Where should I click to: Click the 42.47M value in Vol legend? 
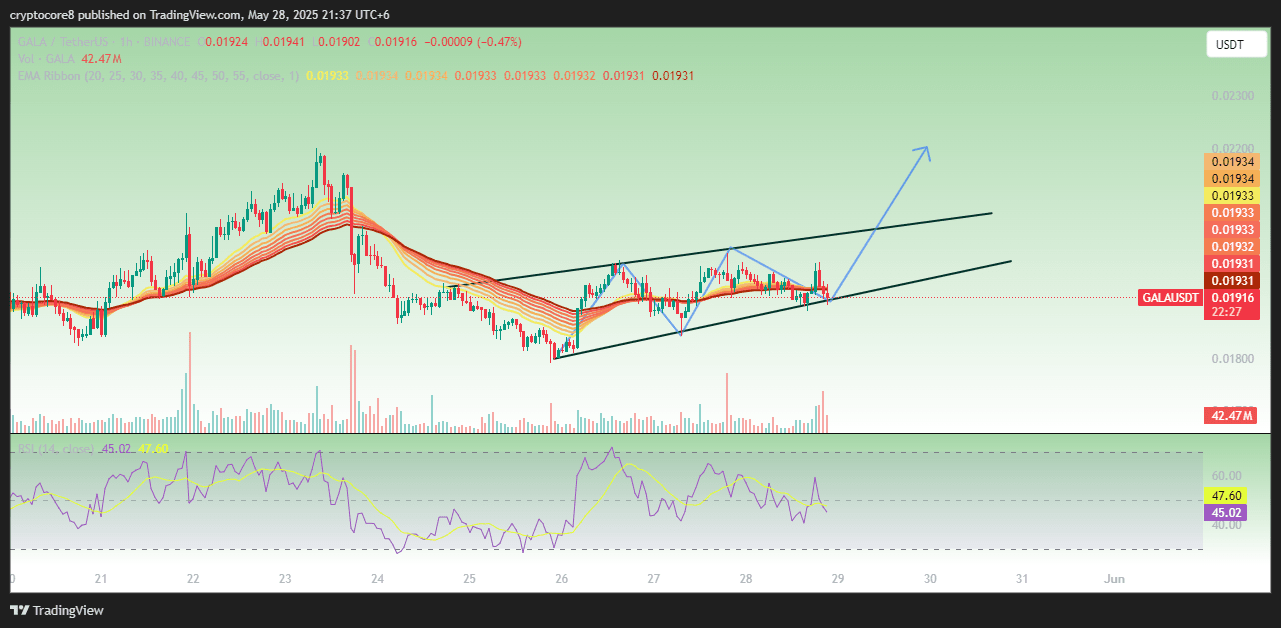click(x=101, y=59)
